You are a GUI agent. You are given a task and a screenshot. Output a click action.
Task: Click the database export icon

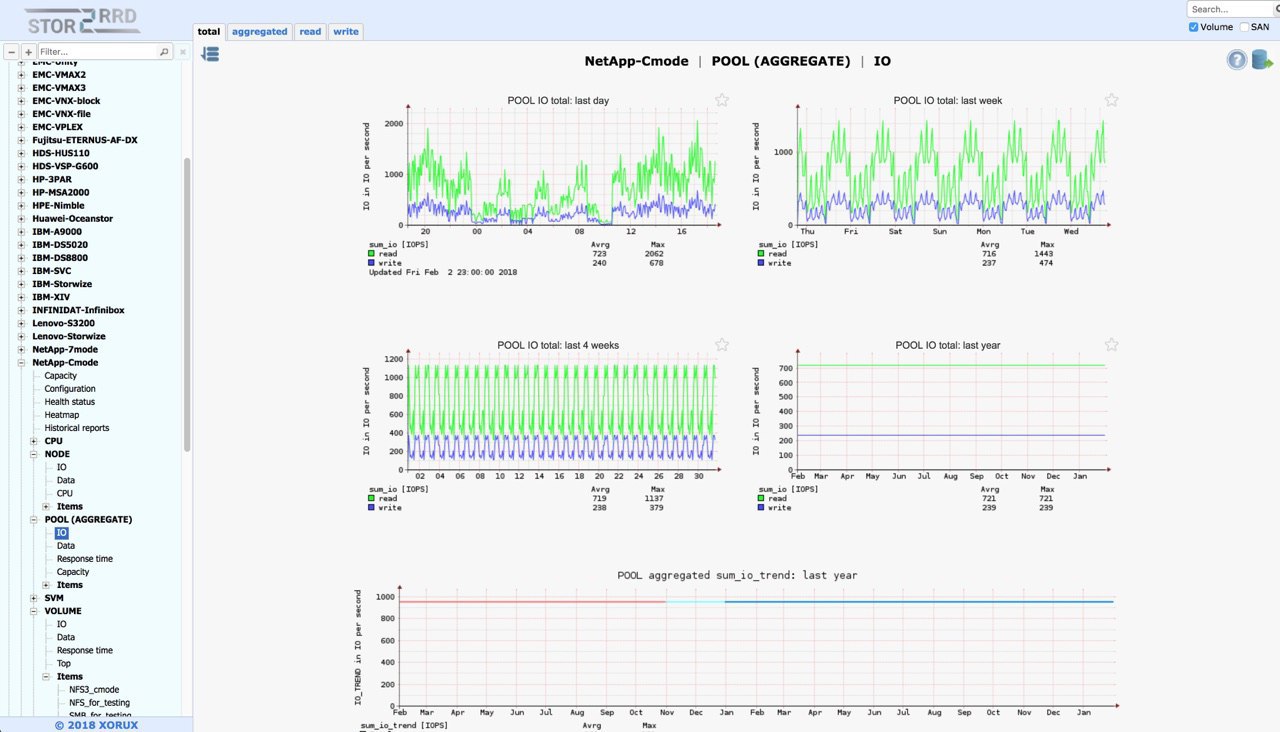[x=1261, y=60]
